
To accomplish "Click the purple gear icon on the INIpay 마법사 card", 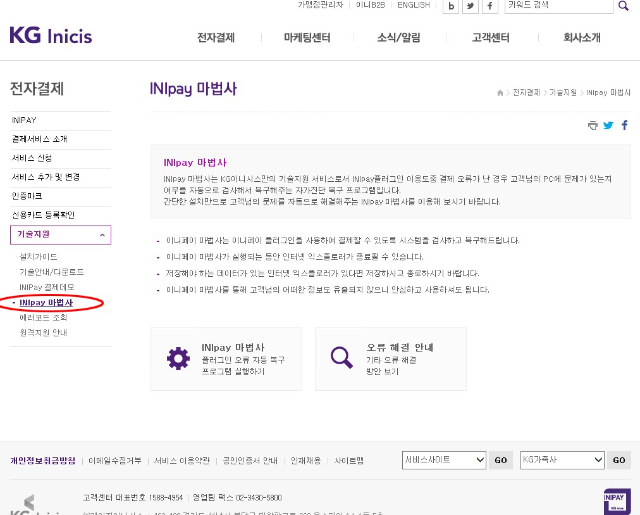I will point(178,359).
